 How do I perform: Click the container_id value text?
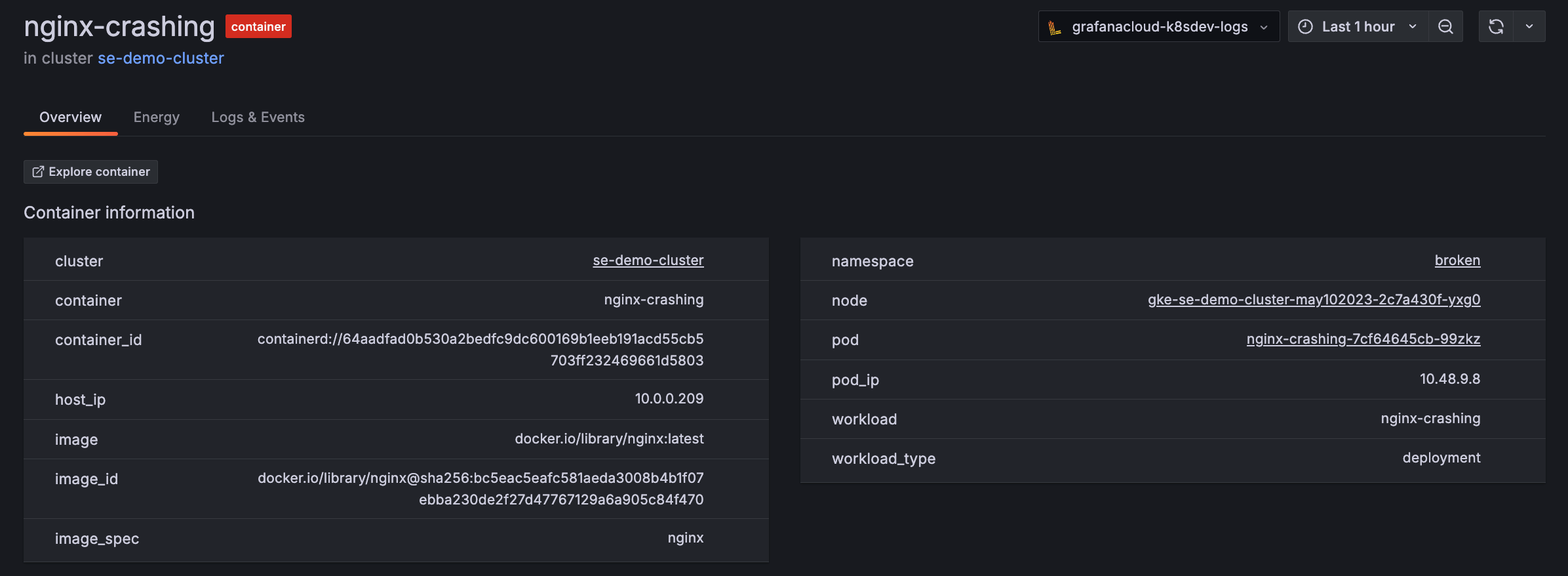tap(480, 350)
